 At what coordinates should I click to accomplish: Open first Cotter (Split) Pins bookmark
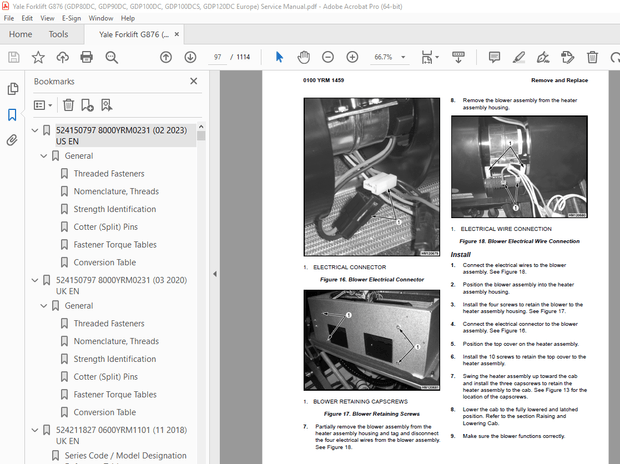coord(106,227)
